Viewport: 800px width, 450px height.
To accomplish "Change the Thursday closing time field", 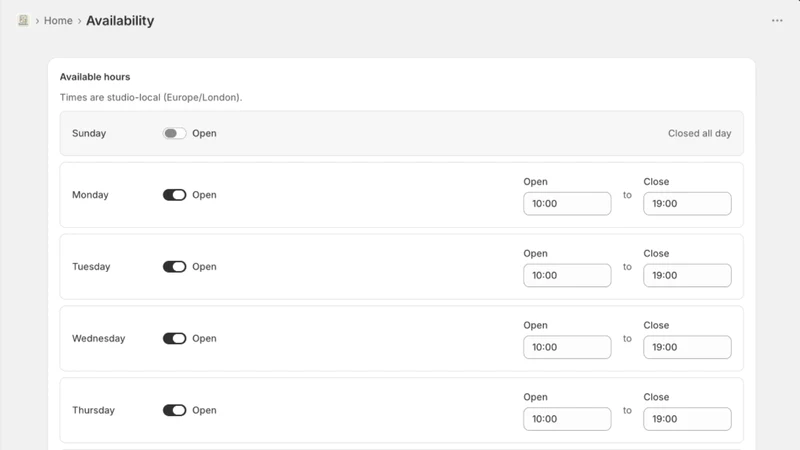I will [x=687, y=419].
